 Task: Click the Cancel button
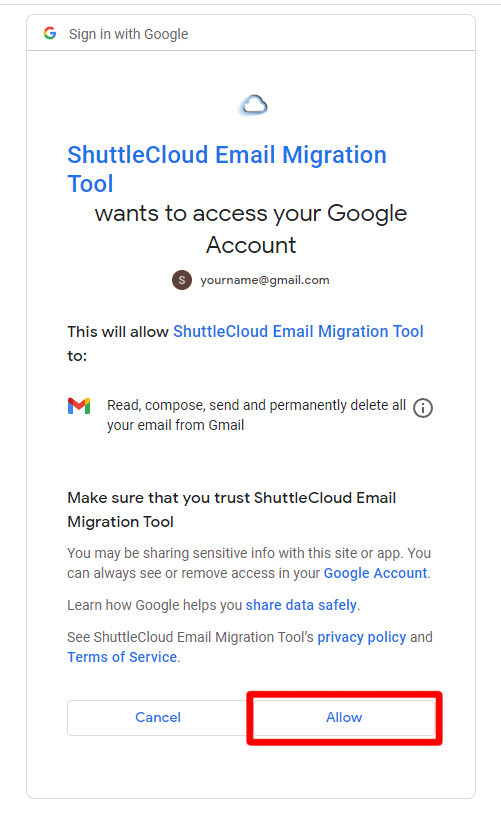click(158, 717)
